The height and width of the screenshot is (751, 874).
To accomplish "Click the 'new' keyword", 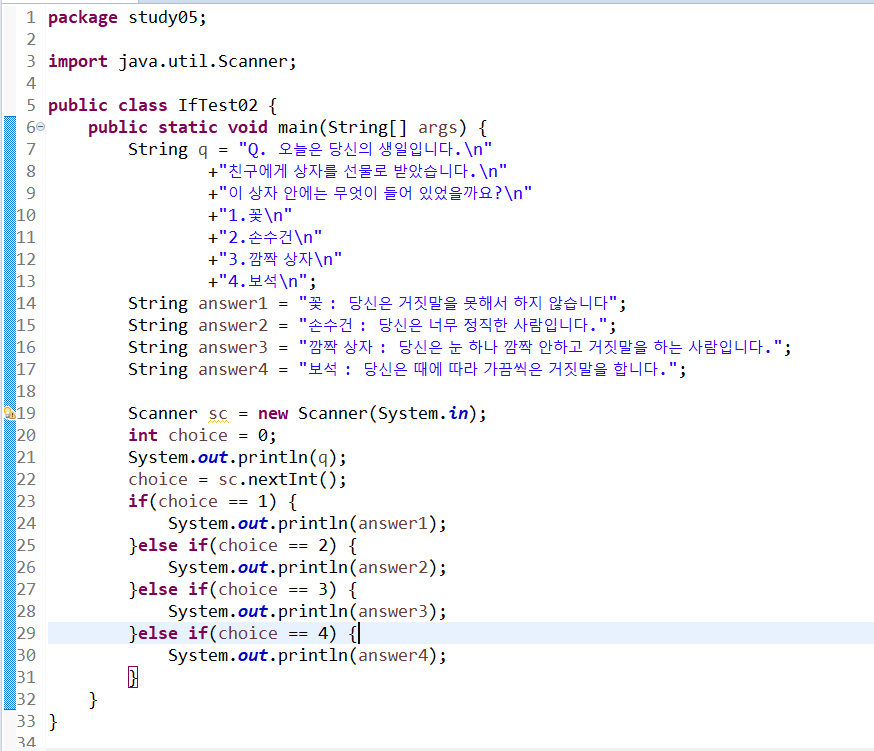I will coord(273,414).
